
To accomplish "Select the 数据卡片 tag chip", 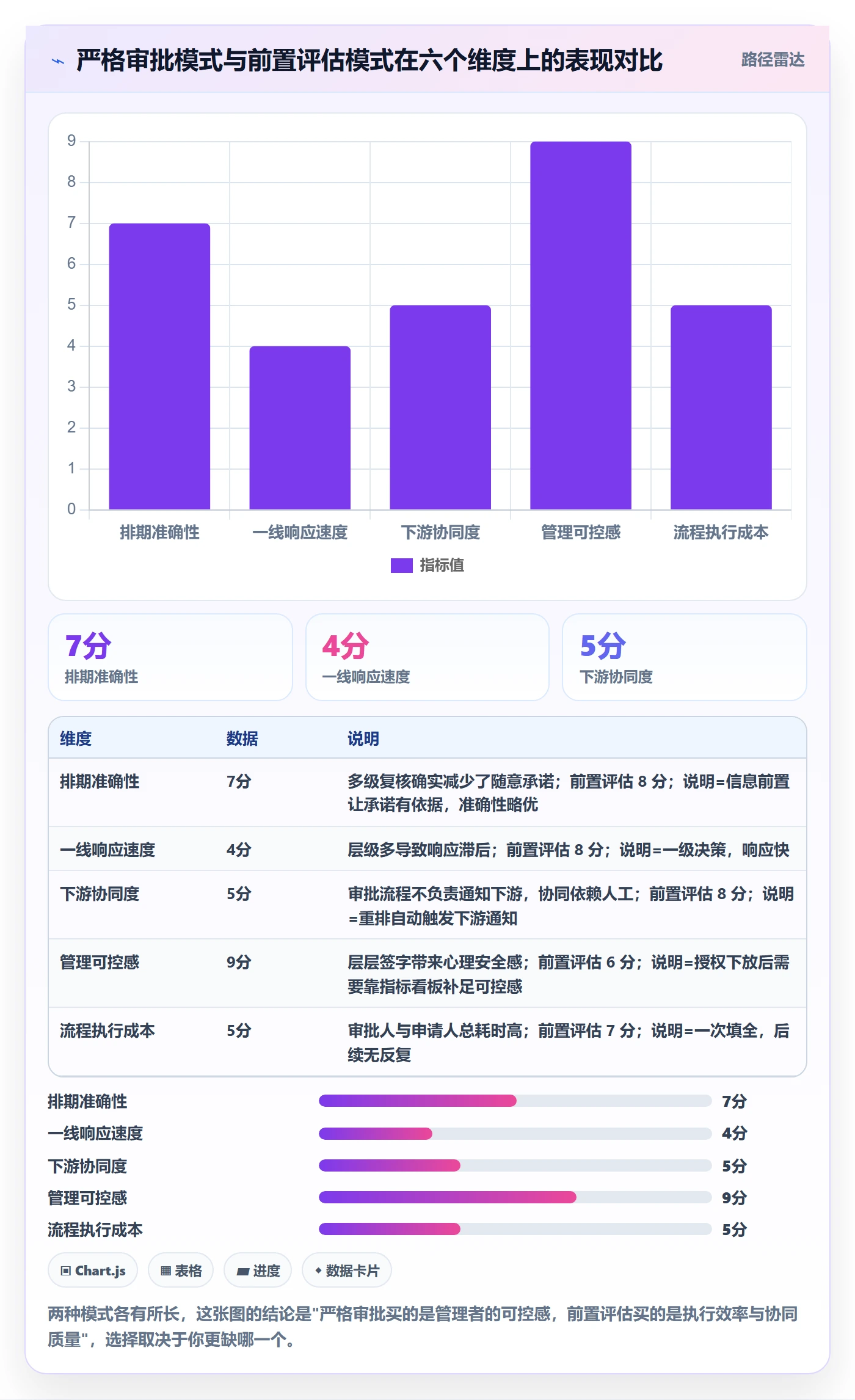I will 347,1271.
